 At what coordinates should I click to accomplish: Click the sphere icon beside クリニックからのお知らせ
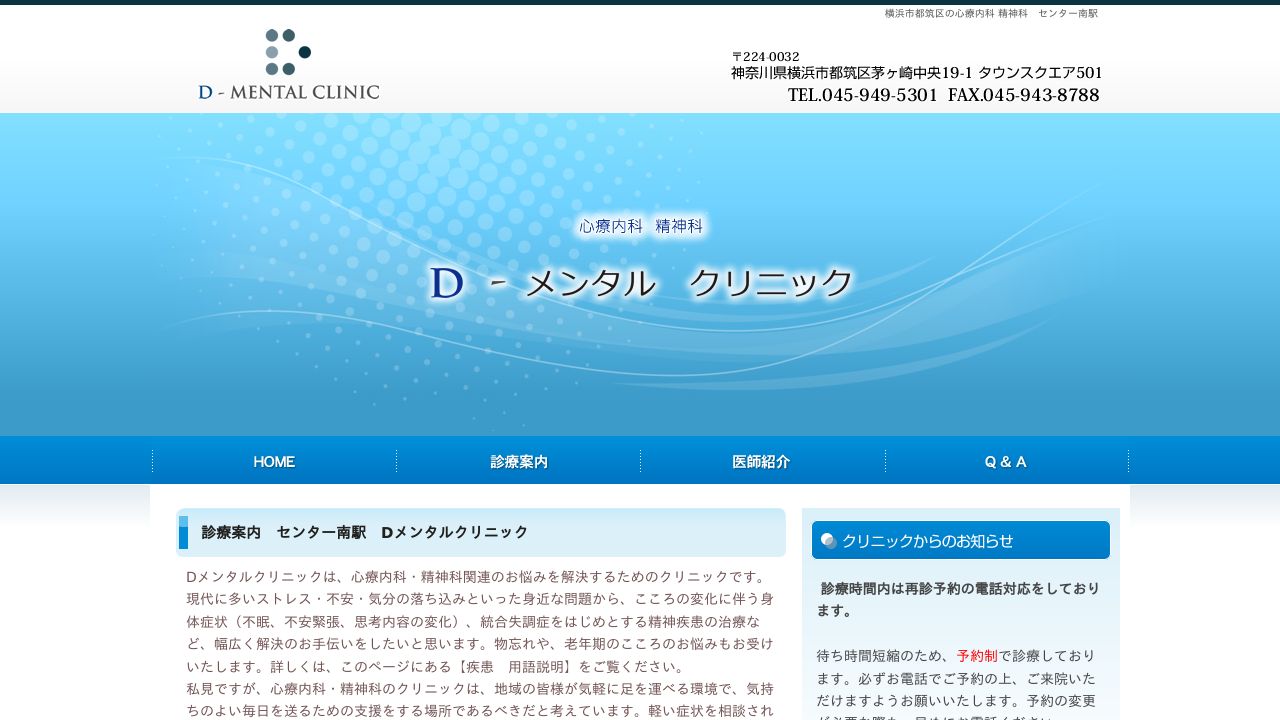coord(829,540)
